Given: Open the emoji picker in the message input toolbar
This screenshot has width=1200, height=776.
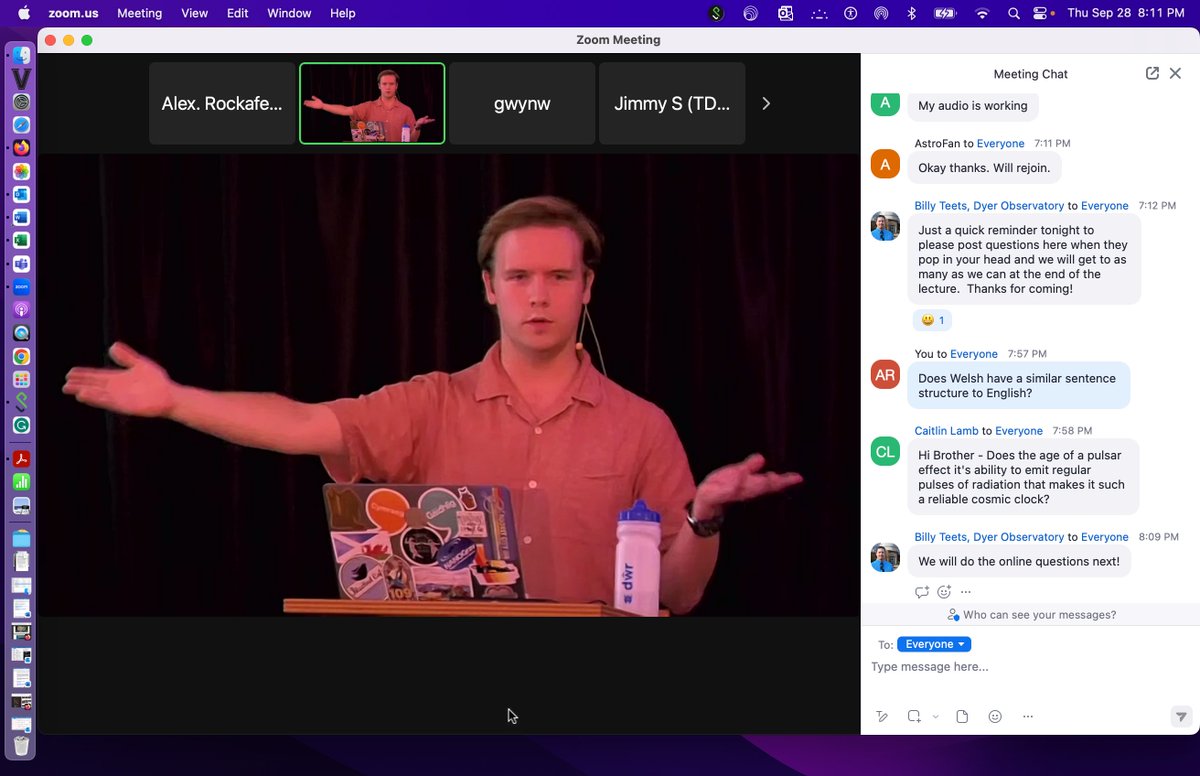Looking at the screenshot, I should click(x=994, y=716).
